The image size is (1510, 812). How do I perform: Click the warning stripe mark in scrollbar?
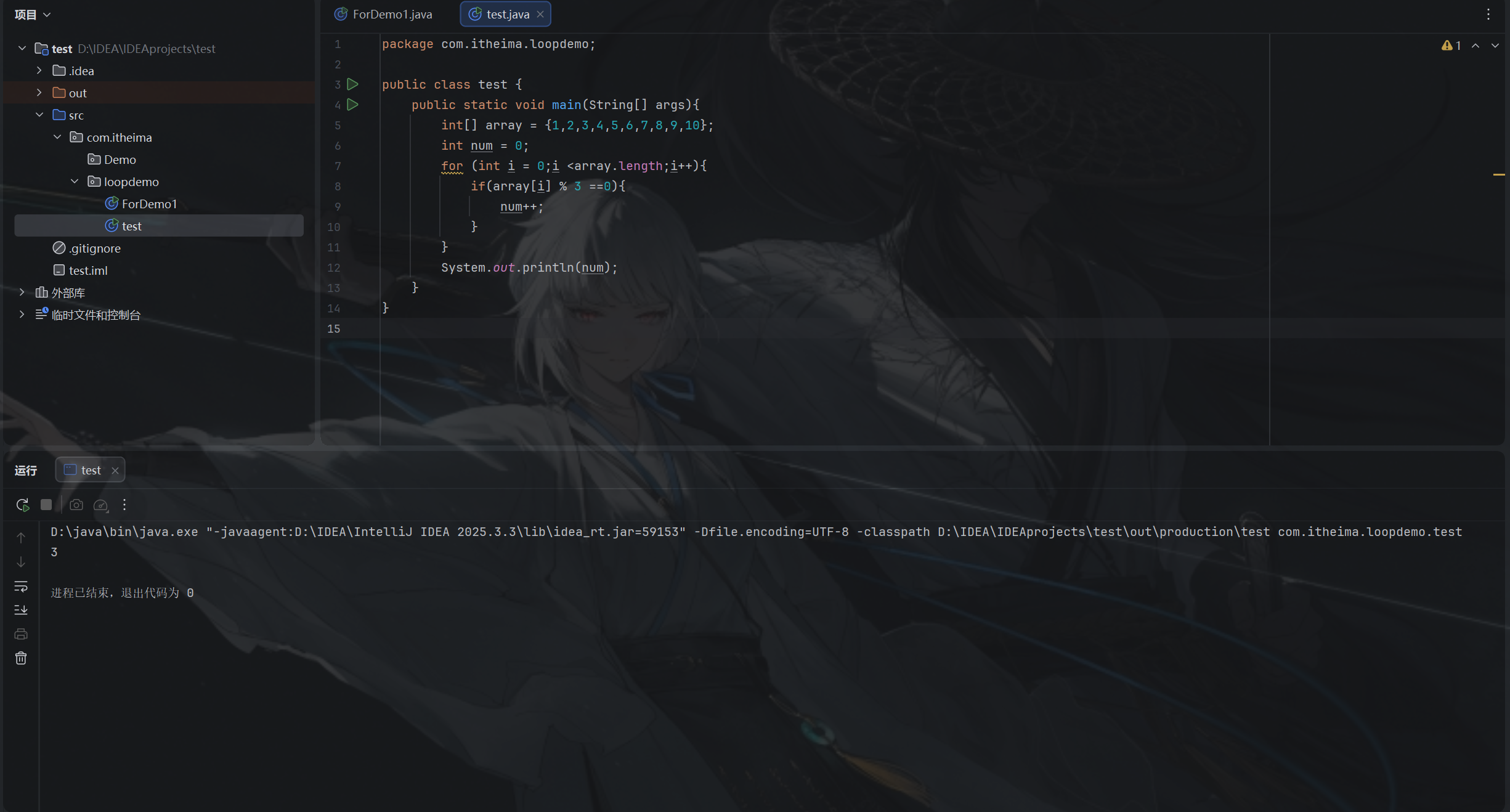point(1499,175)
